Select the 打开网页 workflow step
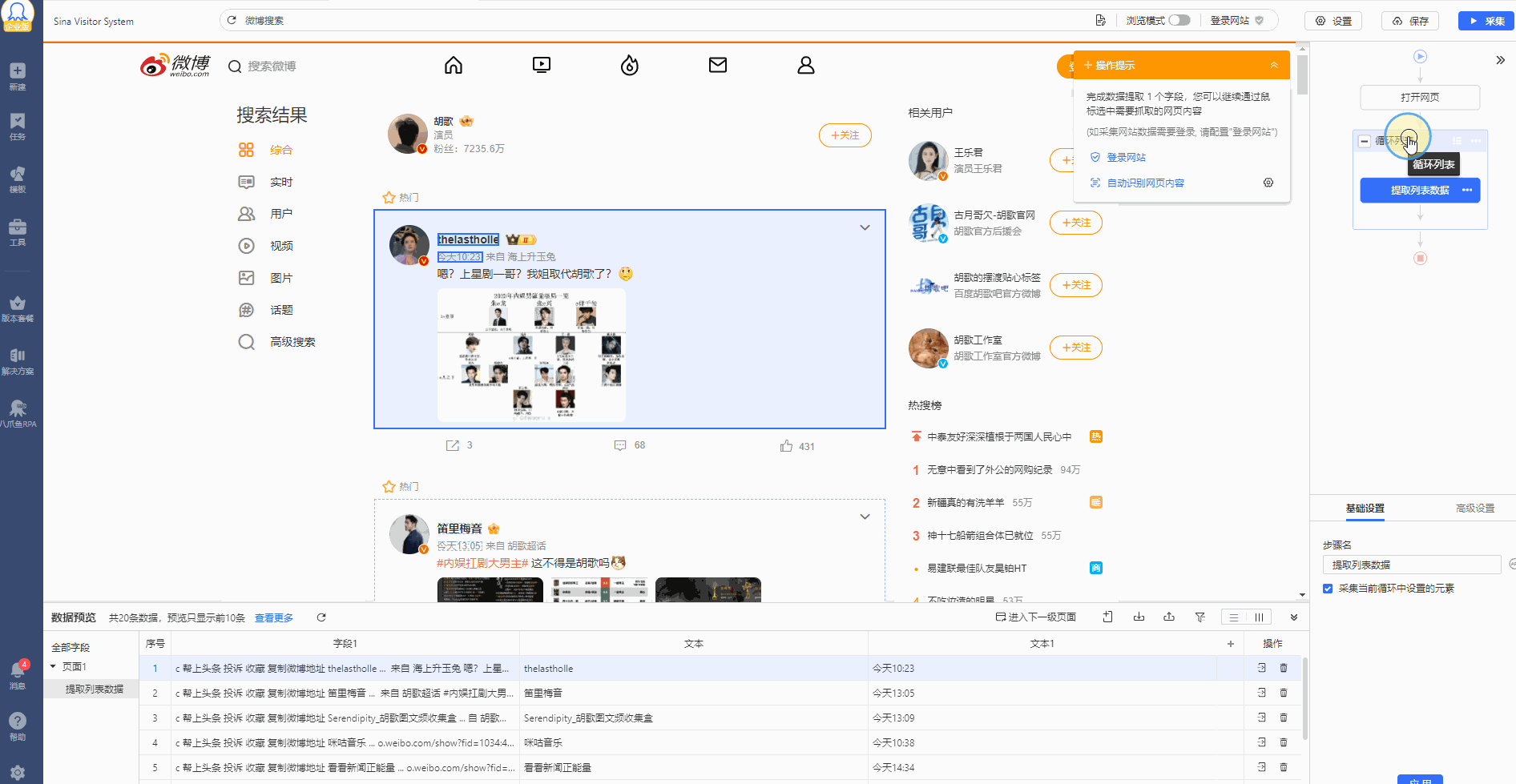Viewport: 1516px width, 784px height. click(x=1420, y=97)
